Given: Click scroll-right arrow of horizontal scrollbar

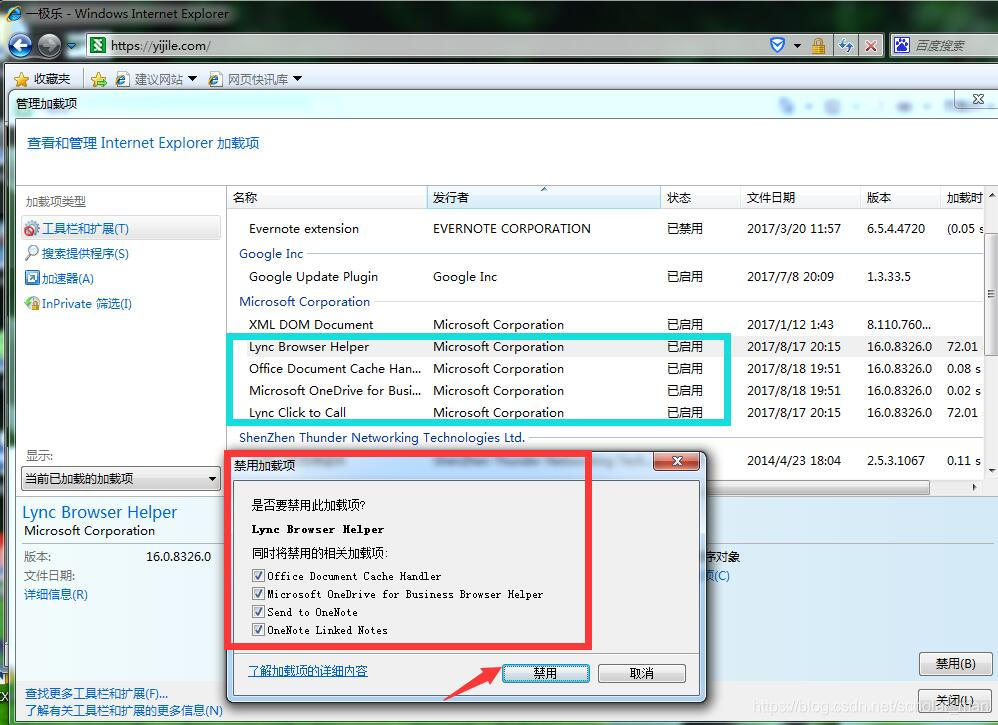Looking at the screenshot, I should pyautogui.click(x=974, y=487).
